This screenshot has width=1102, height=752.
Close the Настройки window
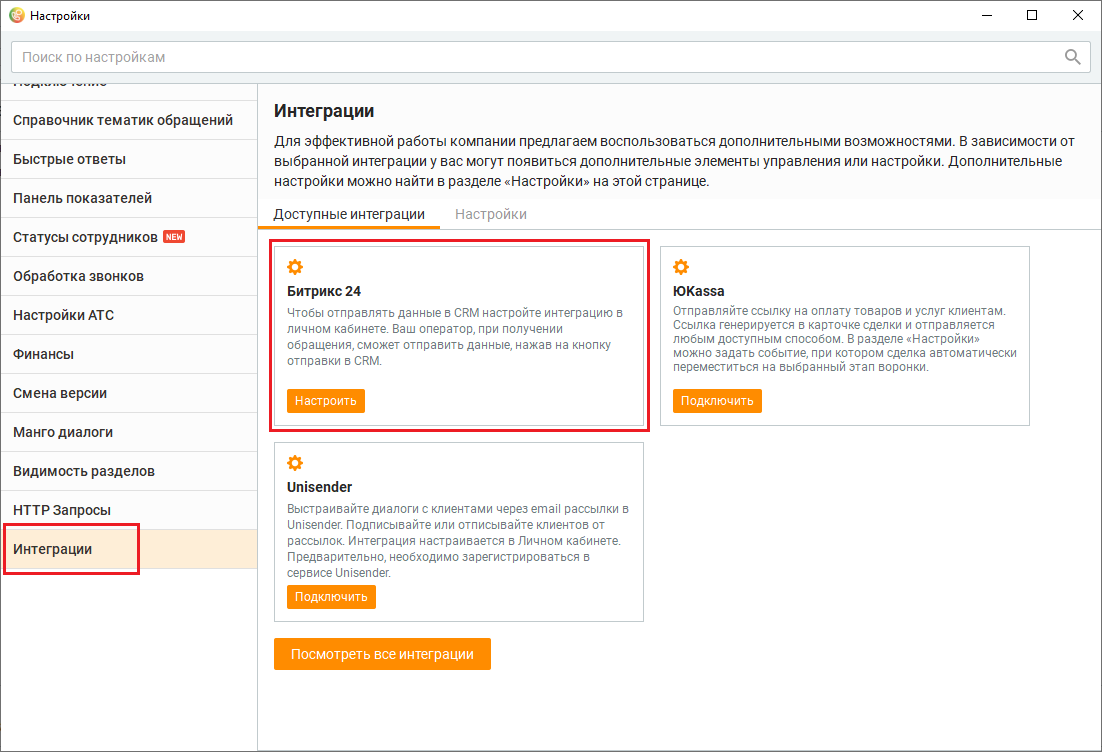click(1077, 15)
